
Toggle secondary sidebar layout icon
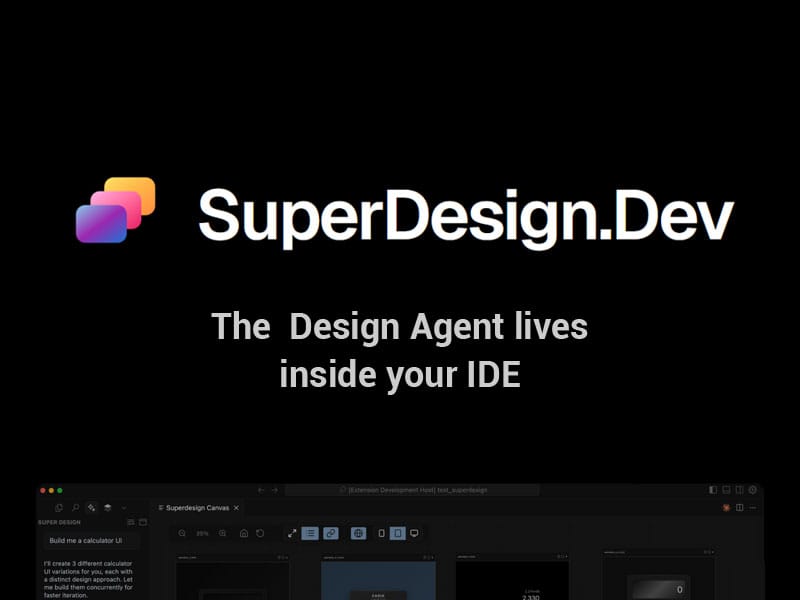[739, 490]
